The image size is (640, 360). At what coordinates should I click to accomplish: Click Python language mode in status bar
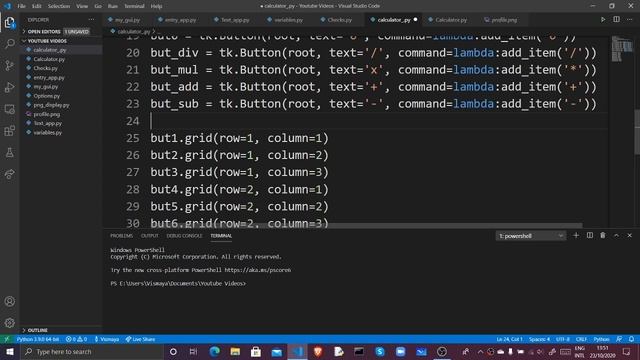click(x=601, y=339)
